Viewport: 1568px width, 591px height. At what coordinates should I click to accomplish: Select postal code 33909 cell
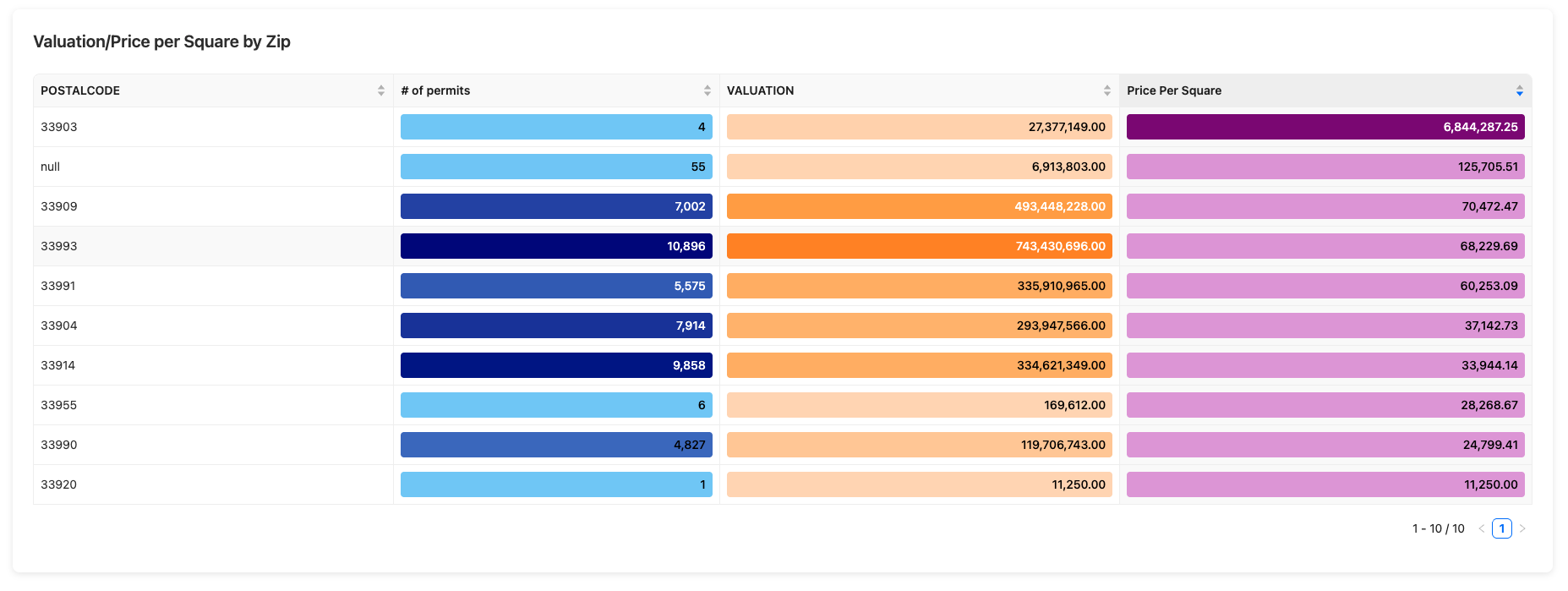coord(214,206)
